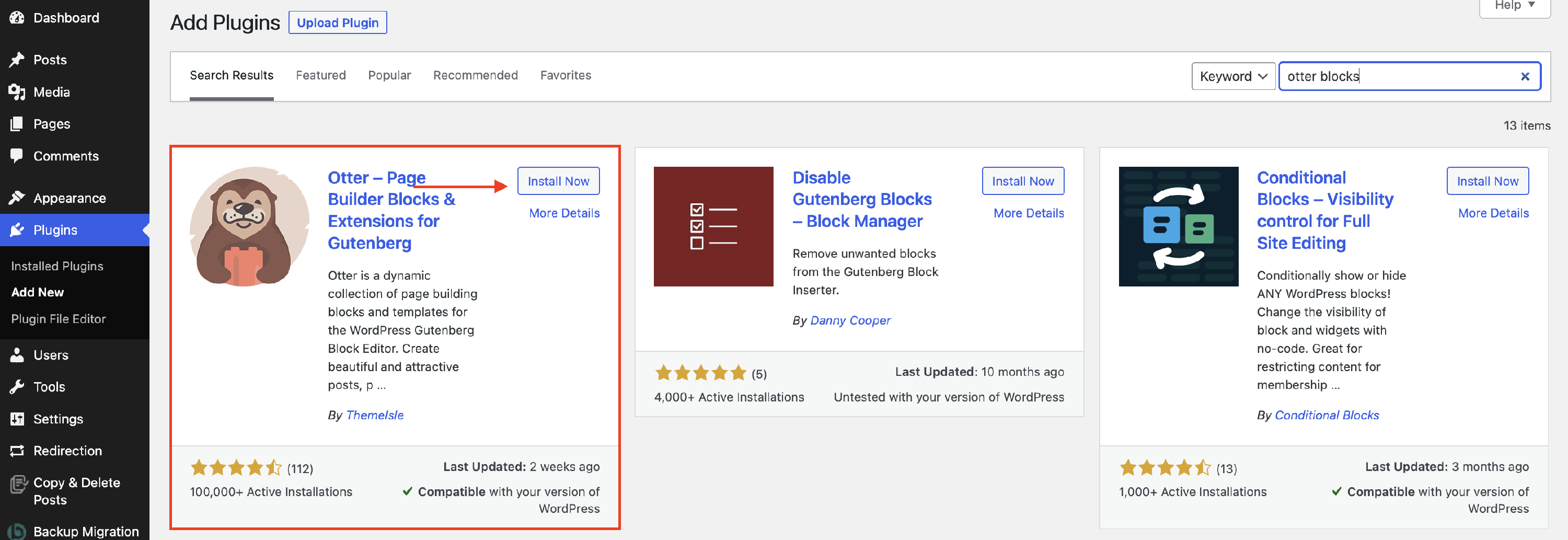This screenshot has width=1568, height=540.
Task: Expand the Help dropdown
Action: click(1515, 6)
